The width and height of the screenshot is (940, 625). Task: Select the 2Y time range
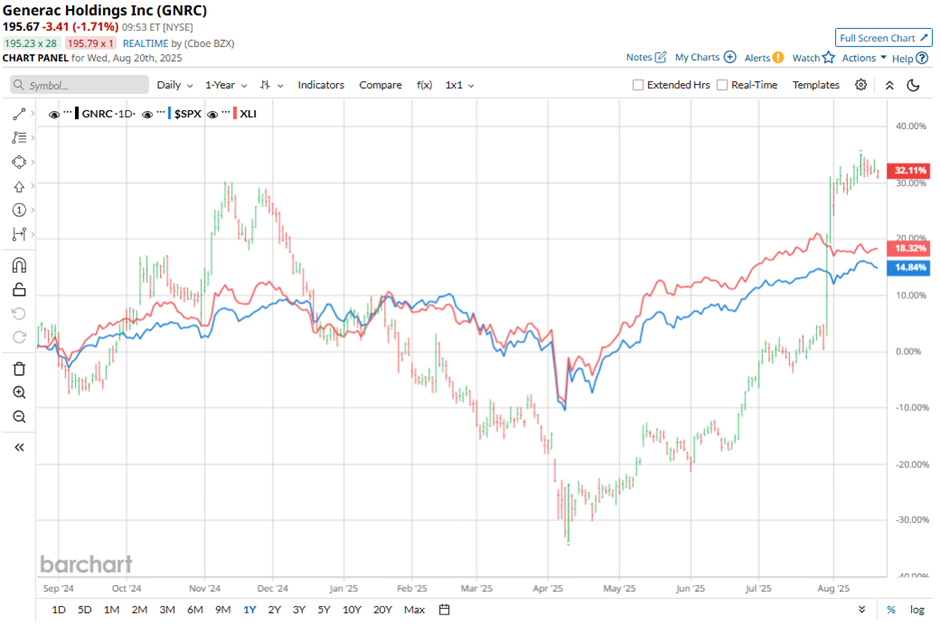(x=274, y=609)
